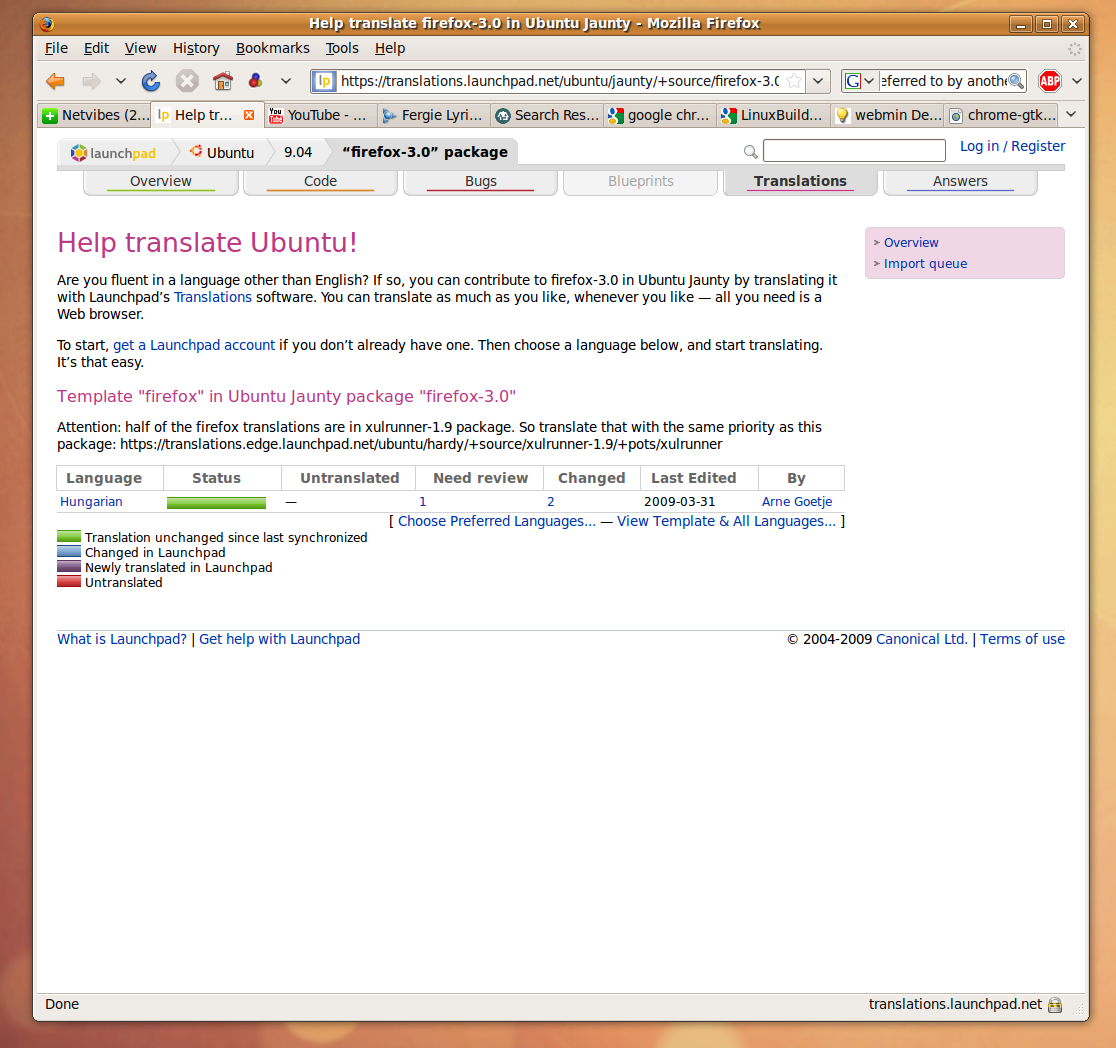This screenshot has width=1116, height=1048.
Task: Switch to the YouTube browser tab
Action: coord(319,115)
